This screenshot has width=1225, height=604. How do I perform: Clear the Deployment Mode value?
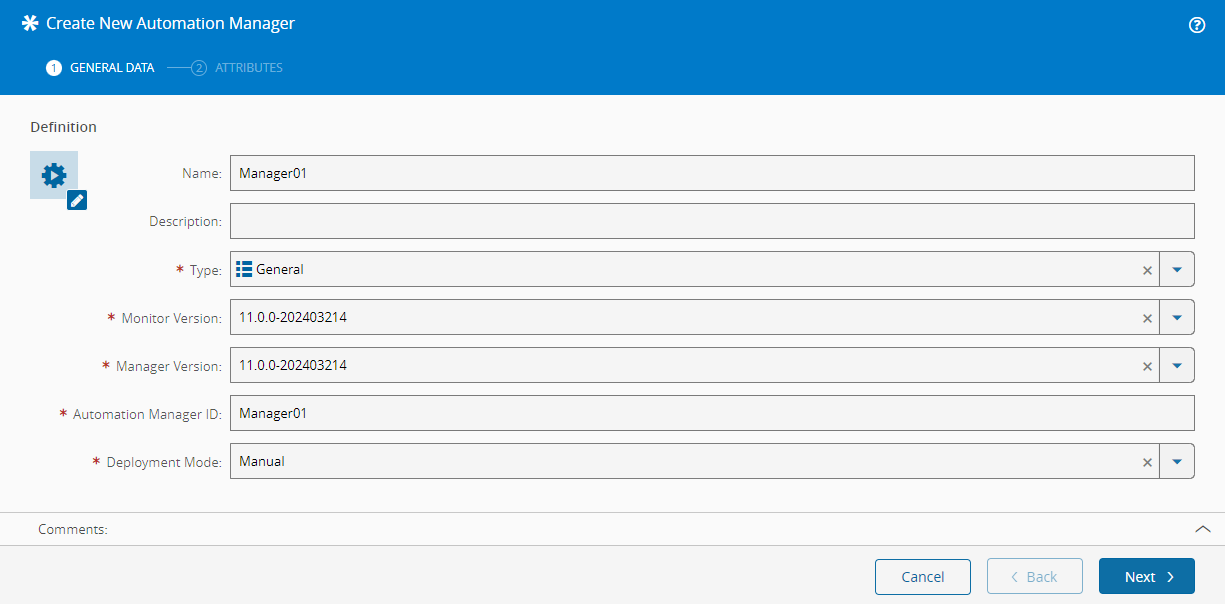tap(1147, 462)
